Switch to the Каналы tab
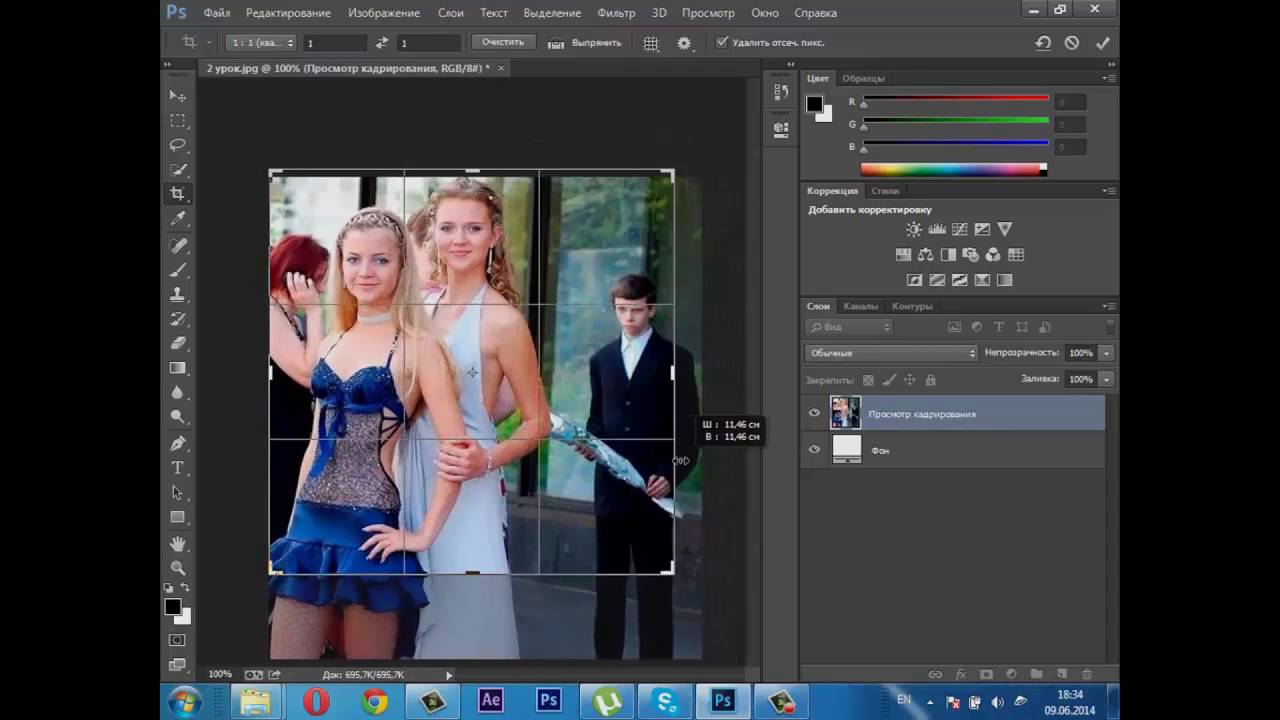 click(x=860, y=306)
